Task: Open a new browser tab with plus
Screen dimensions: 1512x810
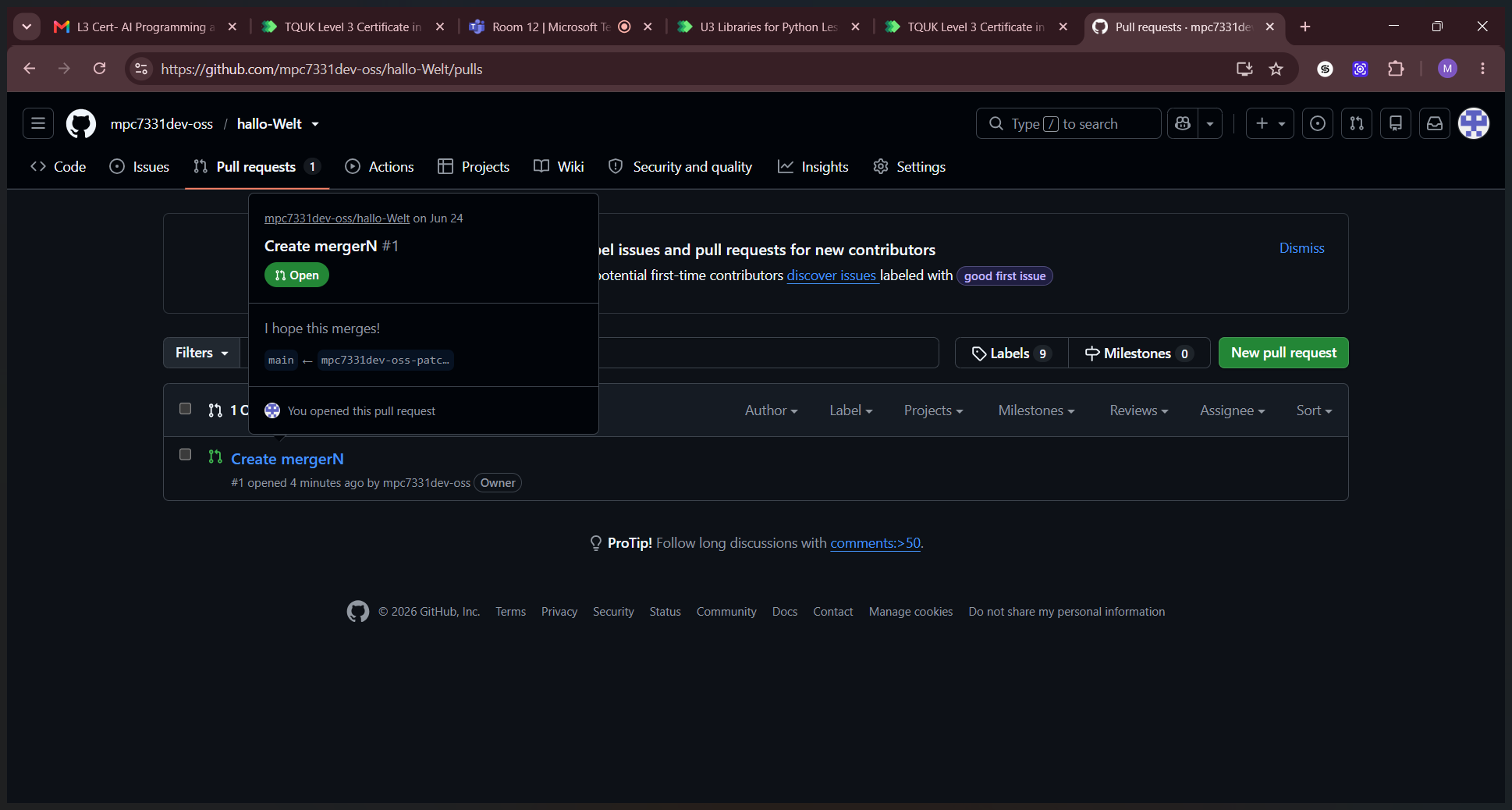Action: 1304,27
